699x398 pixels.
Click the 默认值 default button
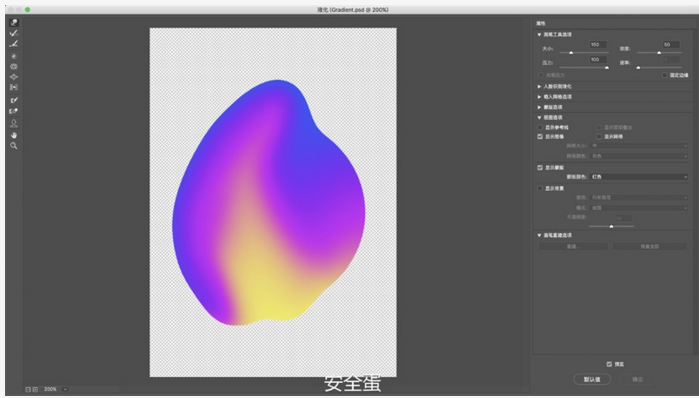point(592,379)
